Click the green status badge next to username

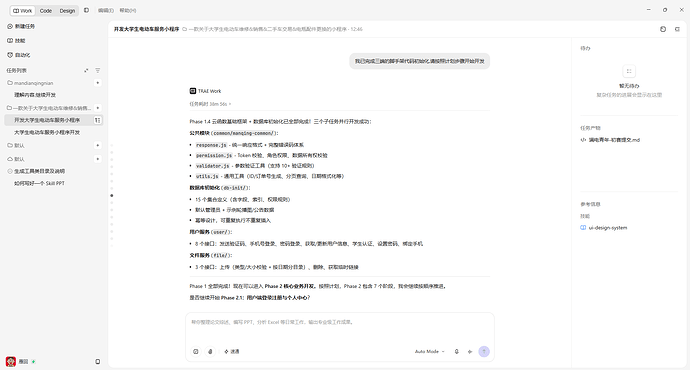(33, 362)
